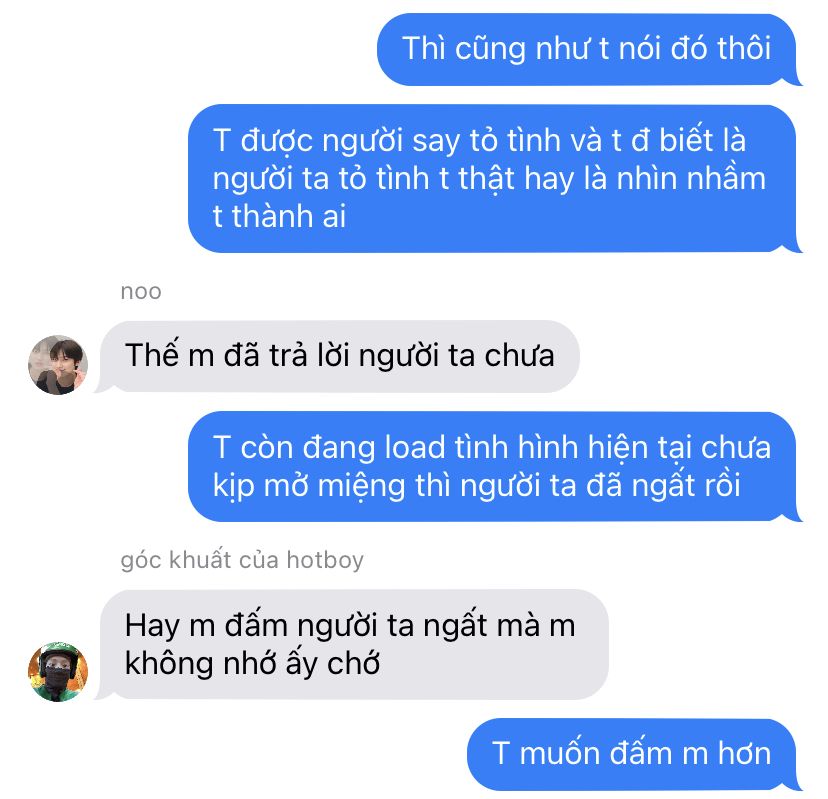Click the word 'thôi' in the top bubble
This screenshot has height=799, width=828.
[744, 49]
